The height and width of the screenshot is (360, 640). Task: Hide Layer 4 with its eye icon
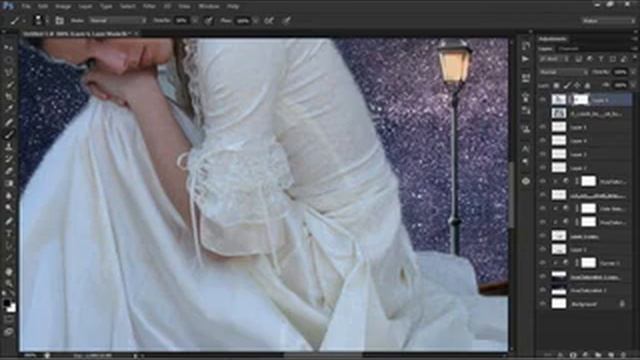(543, 140)
